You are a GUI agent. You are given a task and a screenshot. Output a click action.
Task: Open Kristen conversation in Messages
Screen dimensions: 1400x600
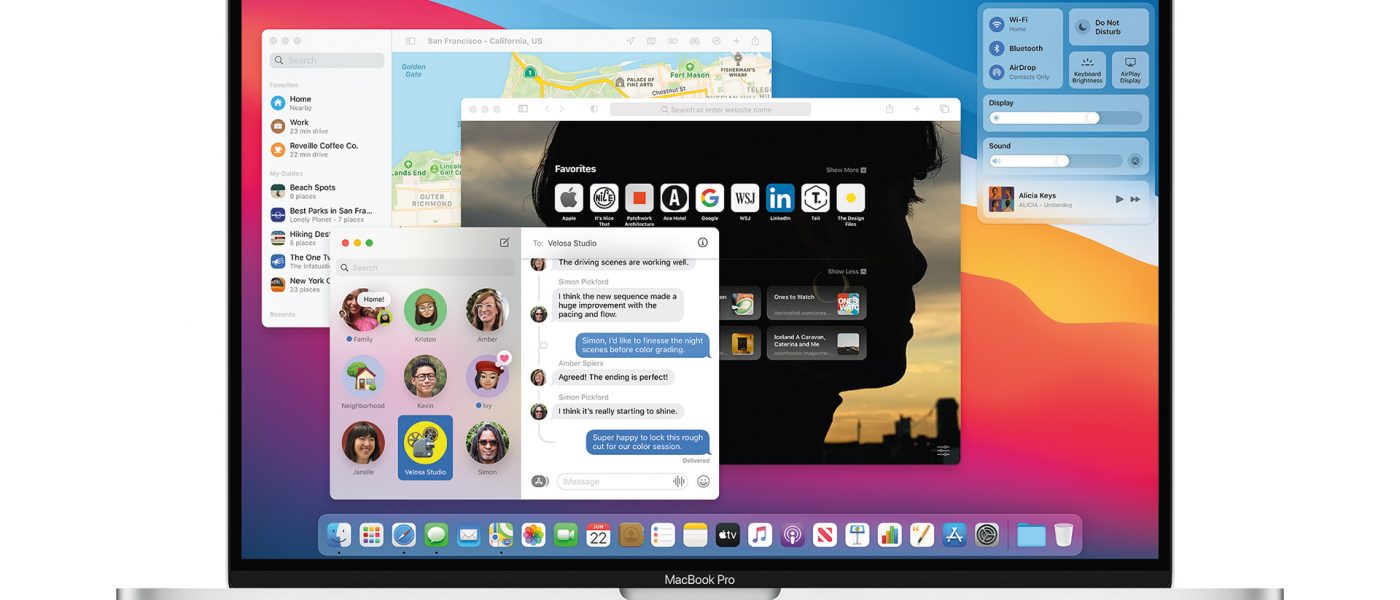point(425,315)
